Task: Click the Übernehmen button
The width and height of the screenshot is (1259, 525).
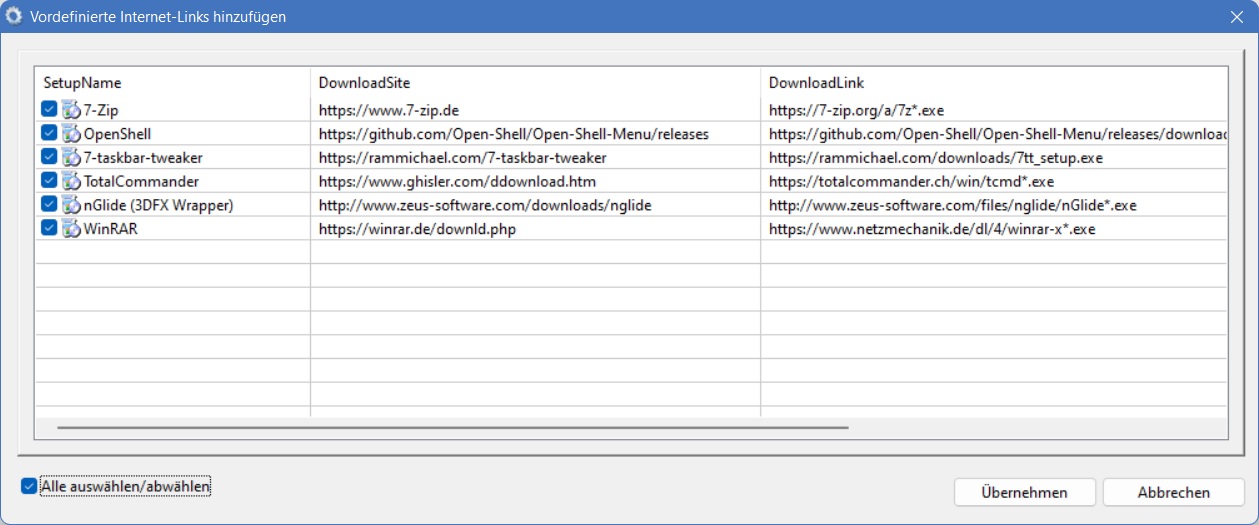Action: 1025,492
